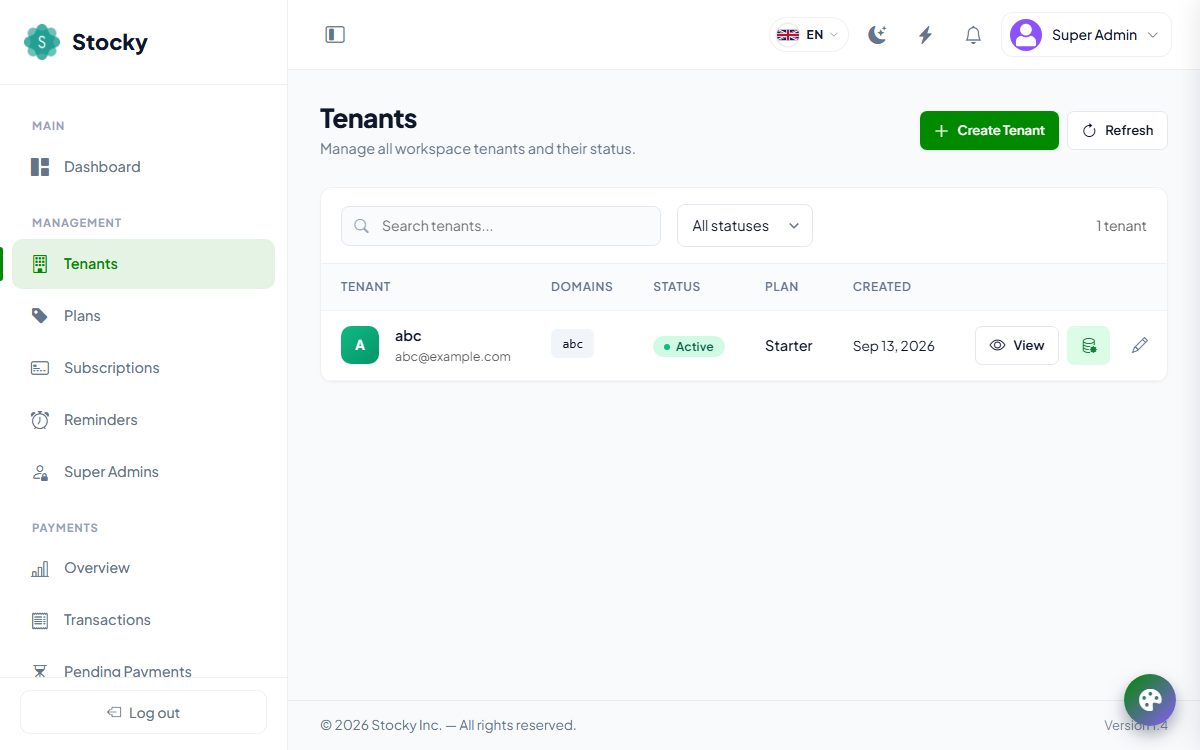
Task: Open Plans in the sidebar
Action: point(144,316)
